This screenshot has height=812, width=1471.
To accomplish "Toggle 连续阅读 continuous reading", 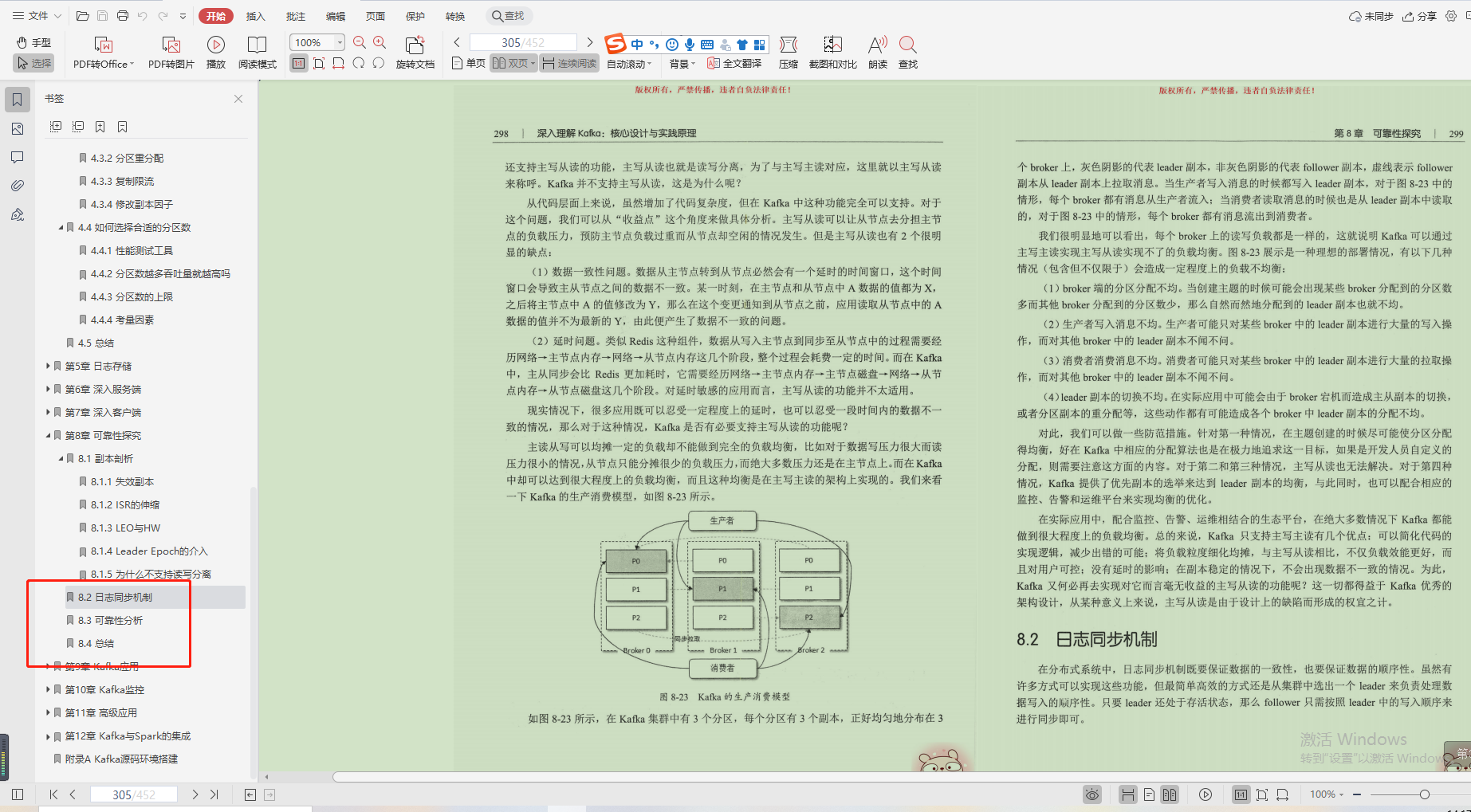I will tap(569, 63).
